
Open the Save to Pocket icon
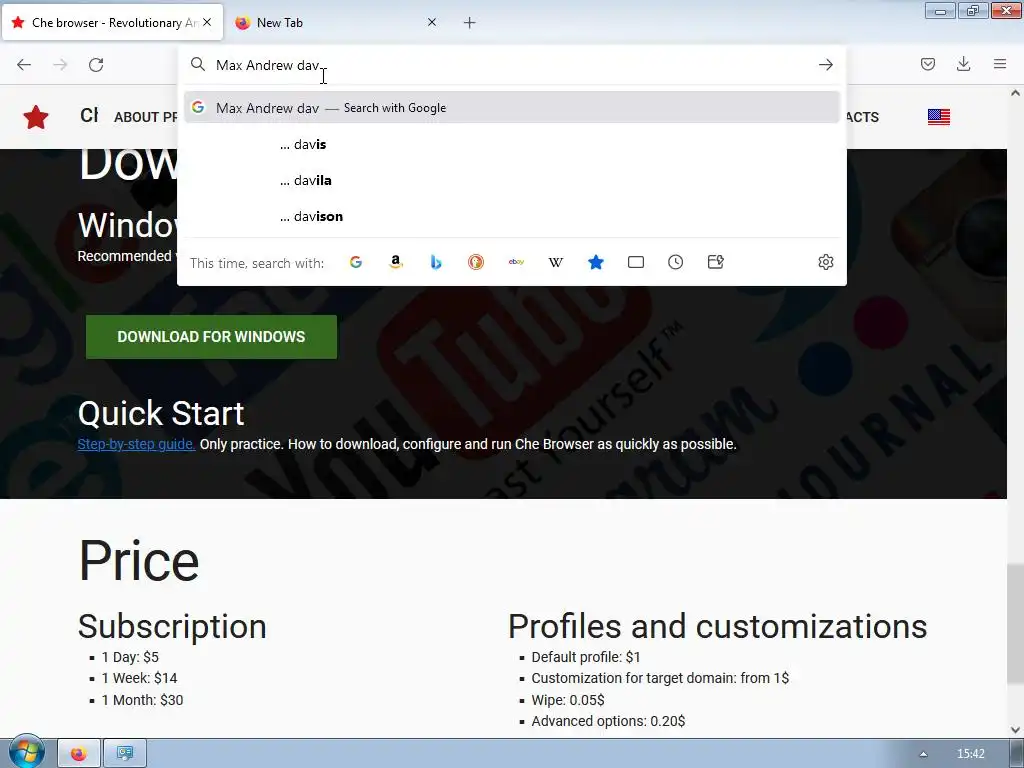point(927,64)
